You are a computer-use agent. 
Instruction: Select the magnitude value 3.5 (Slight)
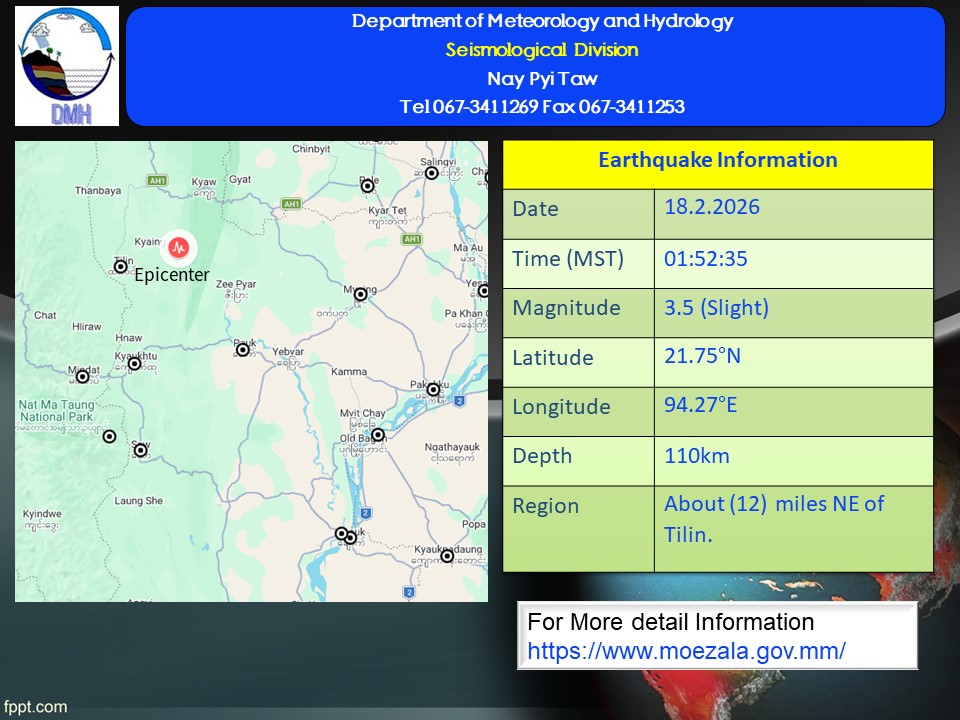(716, 308)
